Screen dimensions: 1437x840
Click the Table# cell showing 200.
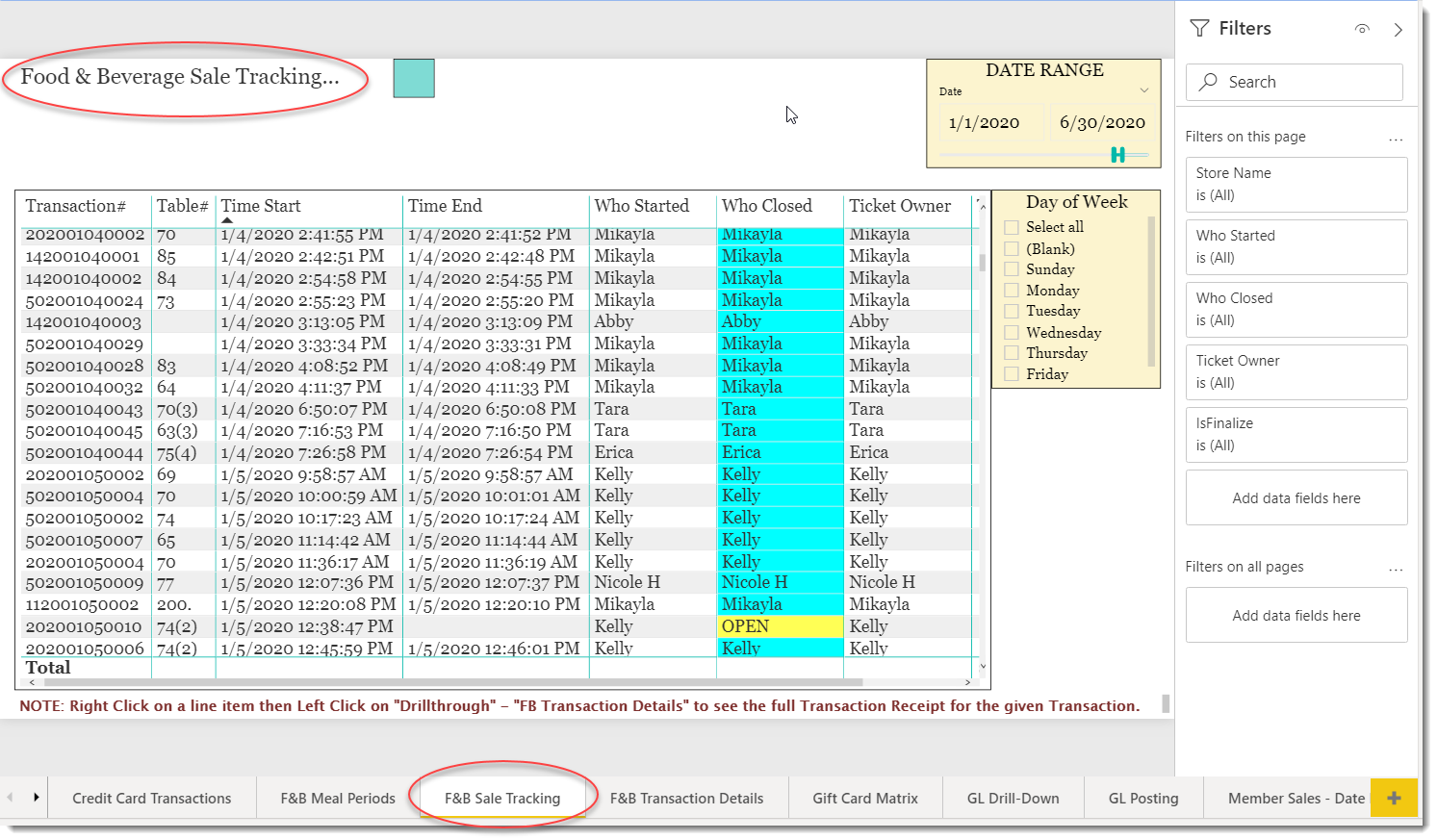[x=174, y=605]
